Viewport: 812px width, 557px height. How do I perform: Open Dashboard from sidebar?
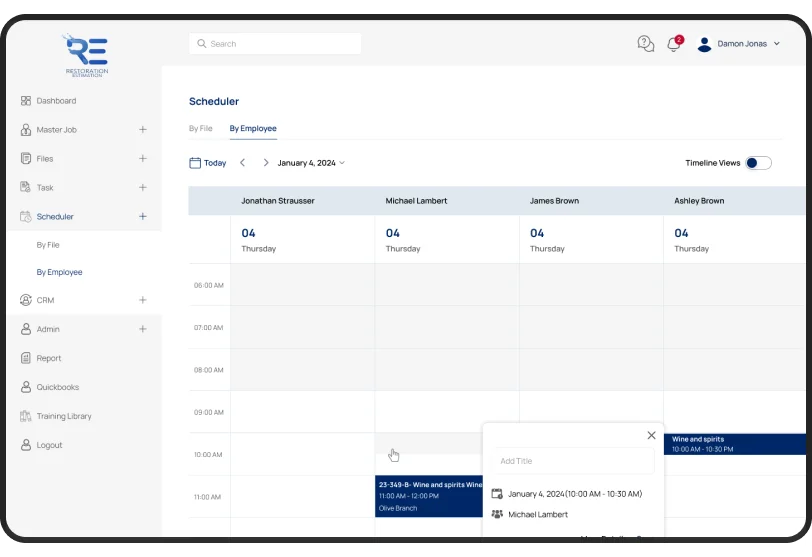coord(56,100)
